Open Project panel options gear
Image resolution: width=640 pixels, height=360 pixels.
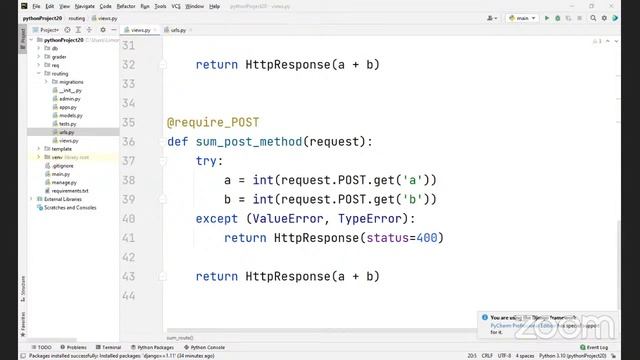coord(103,30)
